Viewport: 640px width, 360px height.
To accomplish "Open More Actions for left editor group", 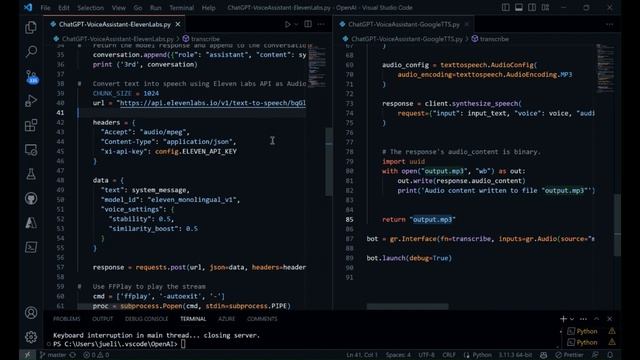I will [x=321, y=24].
